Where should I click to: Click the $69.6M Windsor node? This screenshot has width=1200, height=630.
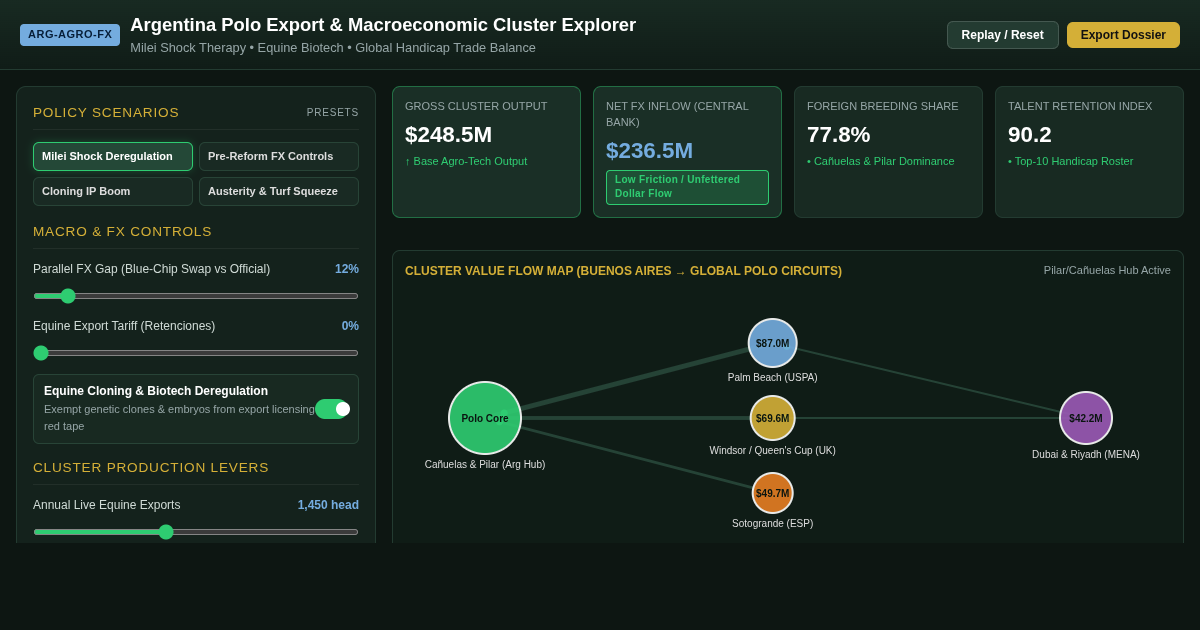(773, 418)
